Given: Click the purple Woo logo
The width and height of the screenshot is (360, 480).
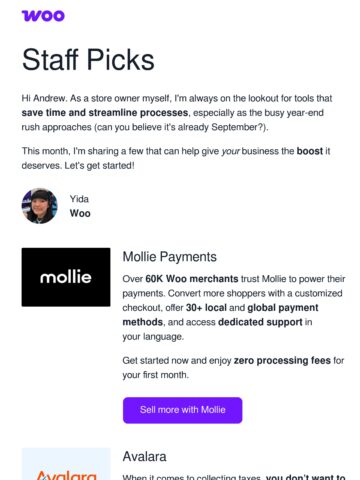Looking at the screenshot, I should (x=43, y=16).
